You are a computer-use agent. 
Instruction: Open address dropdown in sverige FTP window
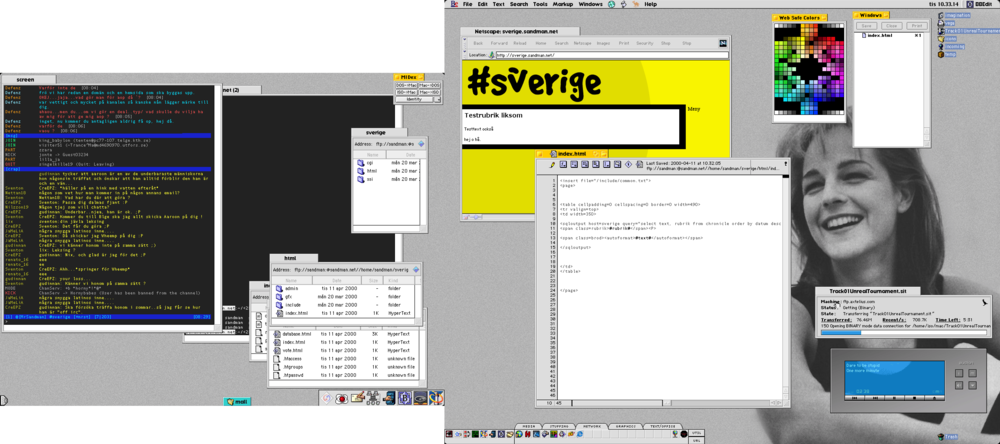tap(420, 144)
